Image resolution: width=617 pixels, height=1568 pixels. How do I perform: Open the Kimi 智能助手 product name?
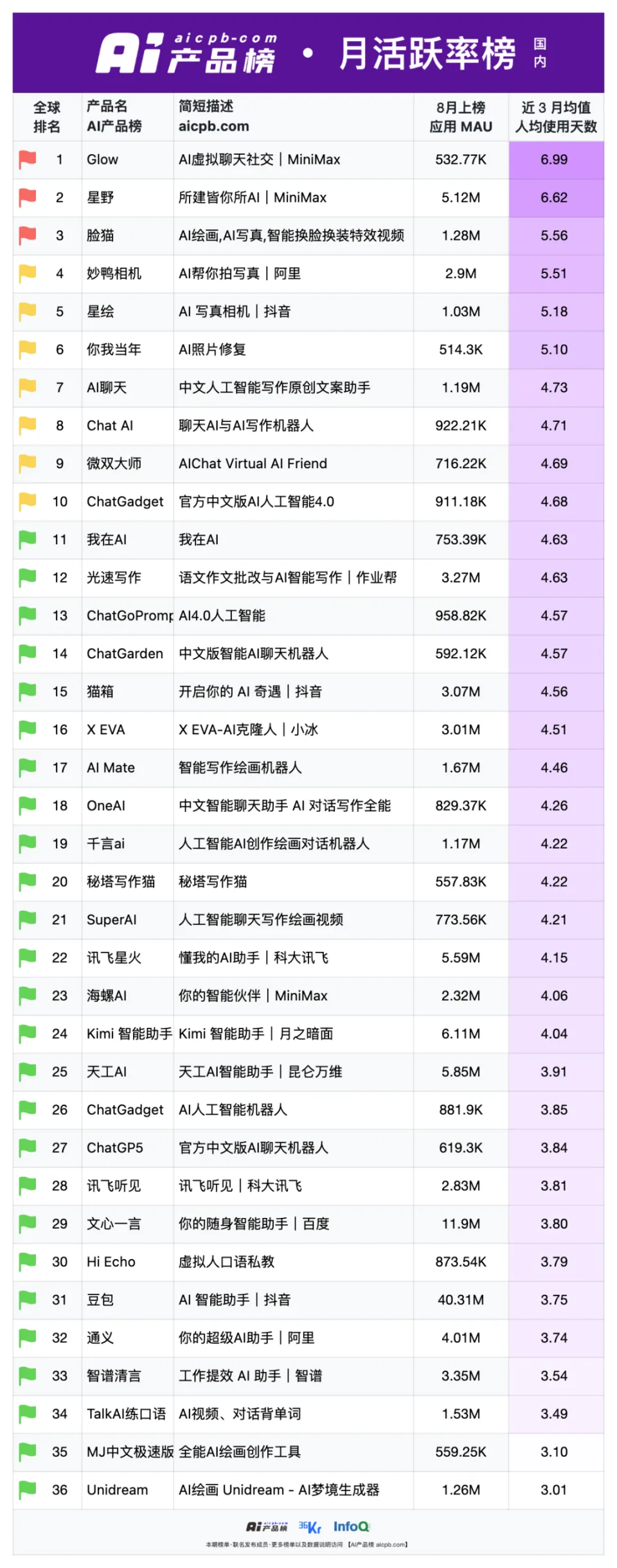coord(129,1034)
